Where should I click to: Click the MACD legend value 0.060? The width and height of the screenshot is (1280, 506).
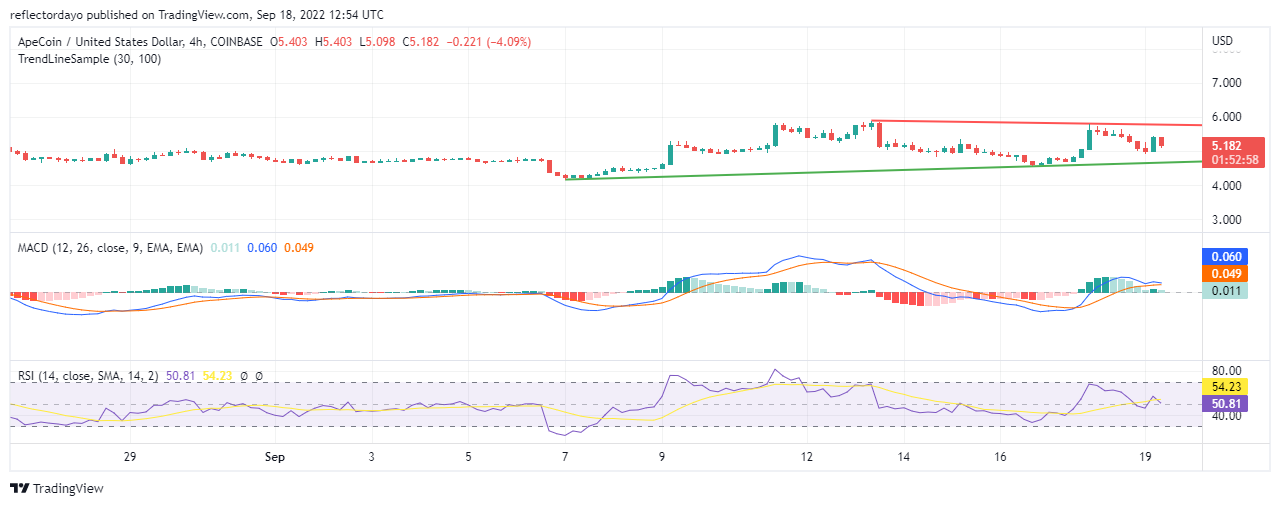[262, 247]
